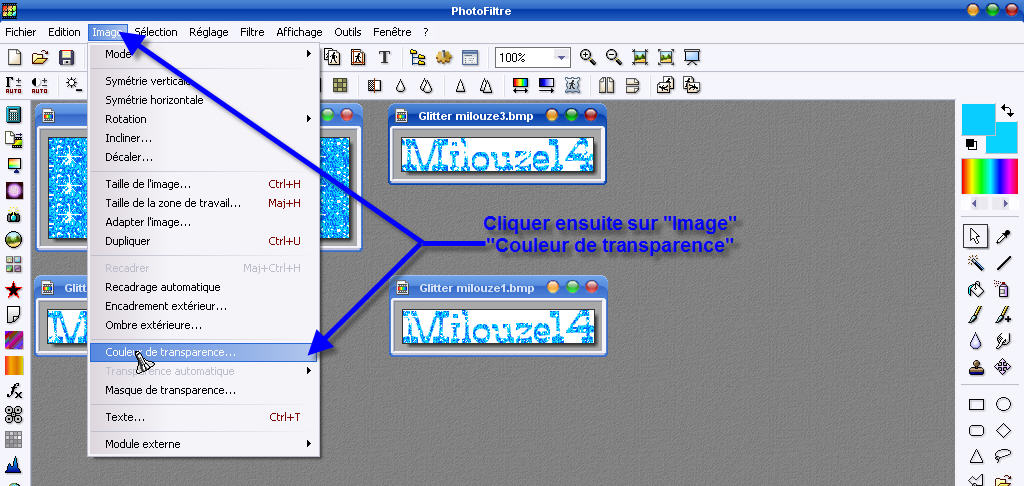1024x486 pixels.
Task: Select the Paint Bucket fill tool
Action: click(976, 289)
